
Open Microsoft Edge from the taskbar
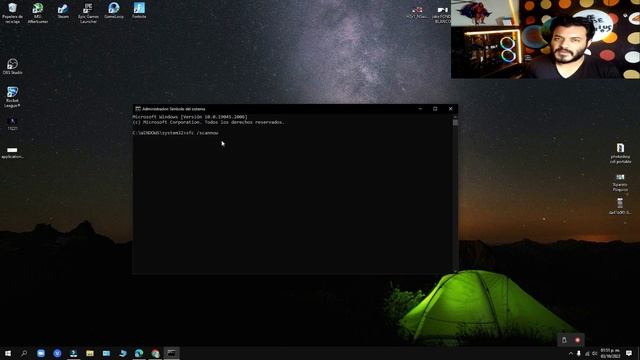tap(139, 353)
